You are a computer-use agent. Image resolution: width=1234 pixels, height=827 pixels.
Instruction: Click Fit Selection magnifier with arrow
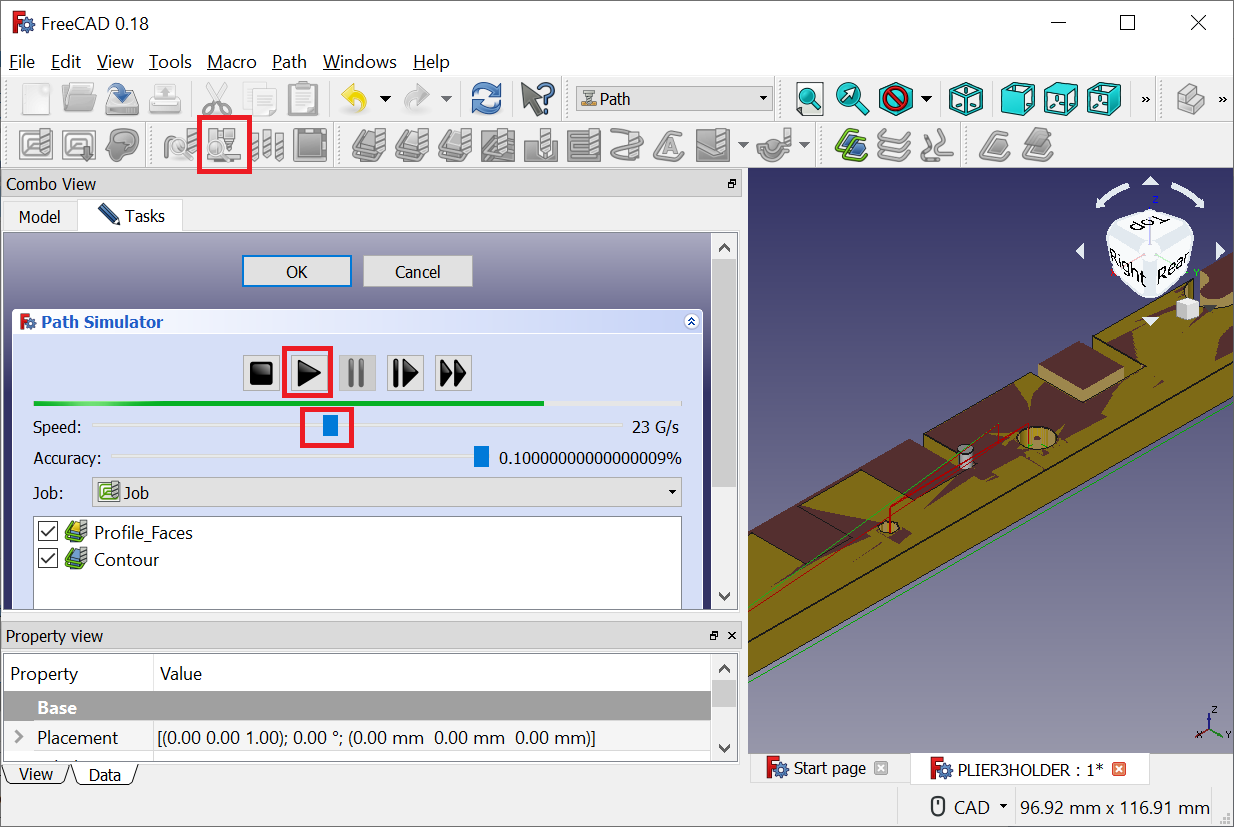[852, 99]
